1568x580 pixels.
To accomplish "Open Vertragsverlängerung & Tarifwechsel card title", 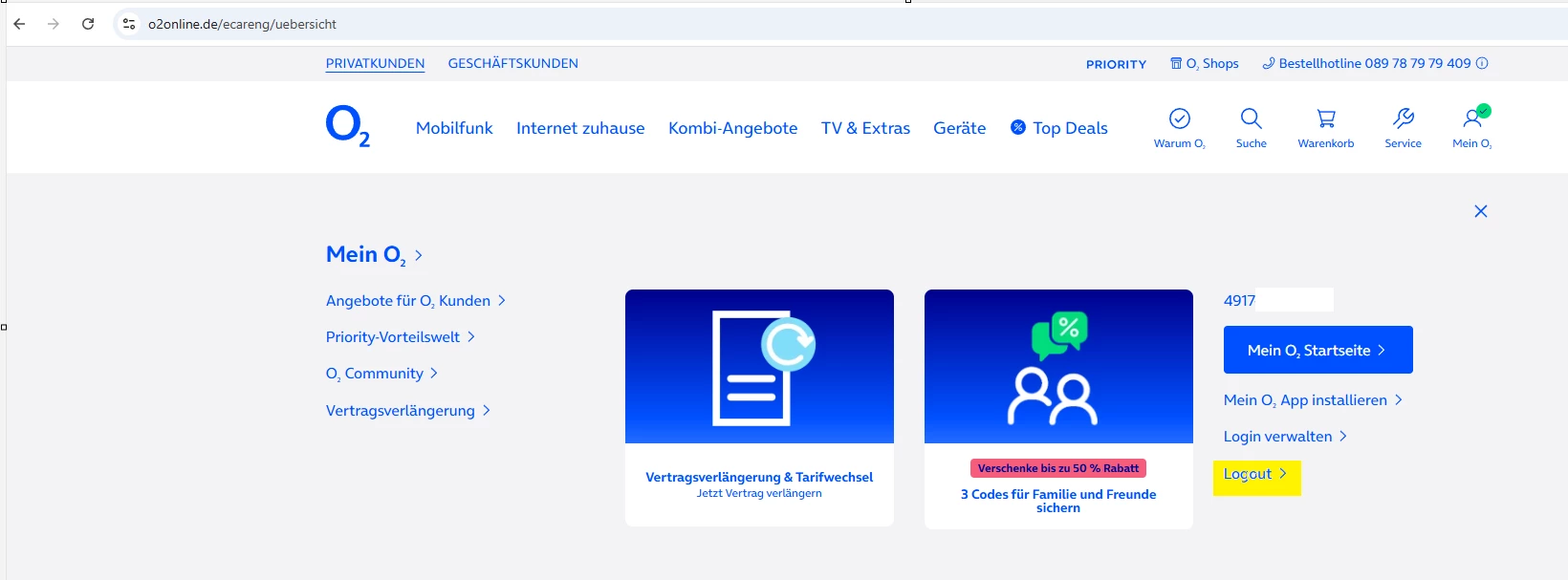I will coord(759,477).
